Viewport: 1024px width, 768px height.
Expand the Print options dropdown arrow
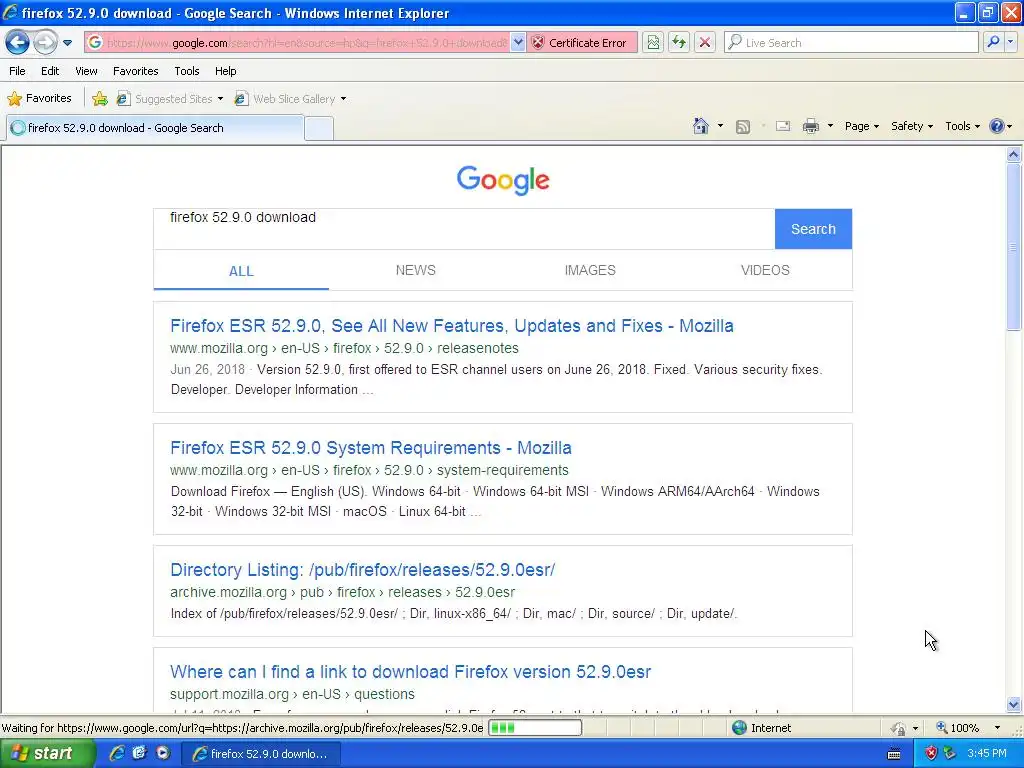click(830, 126)
